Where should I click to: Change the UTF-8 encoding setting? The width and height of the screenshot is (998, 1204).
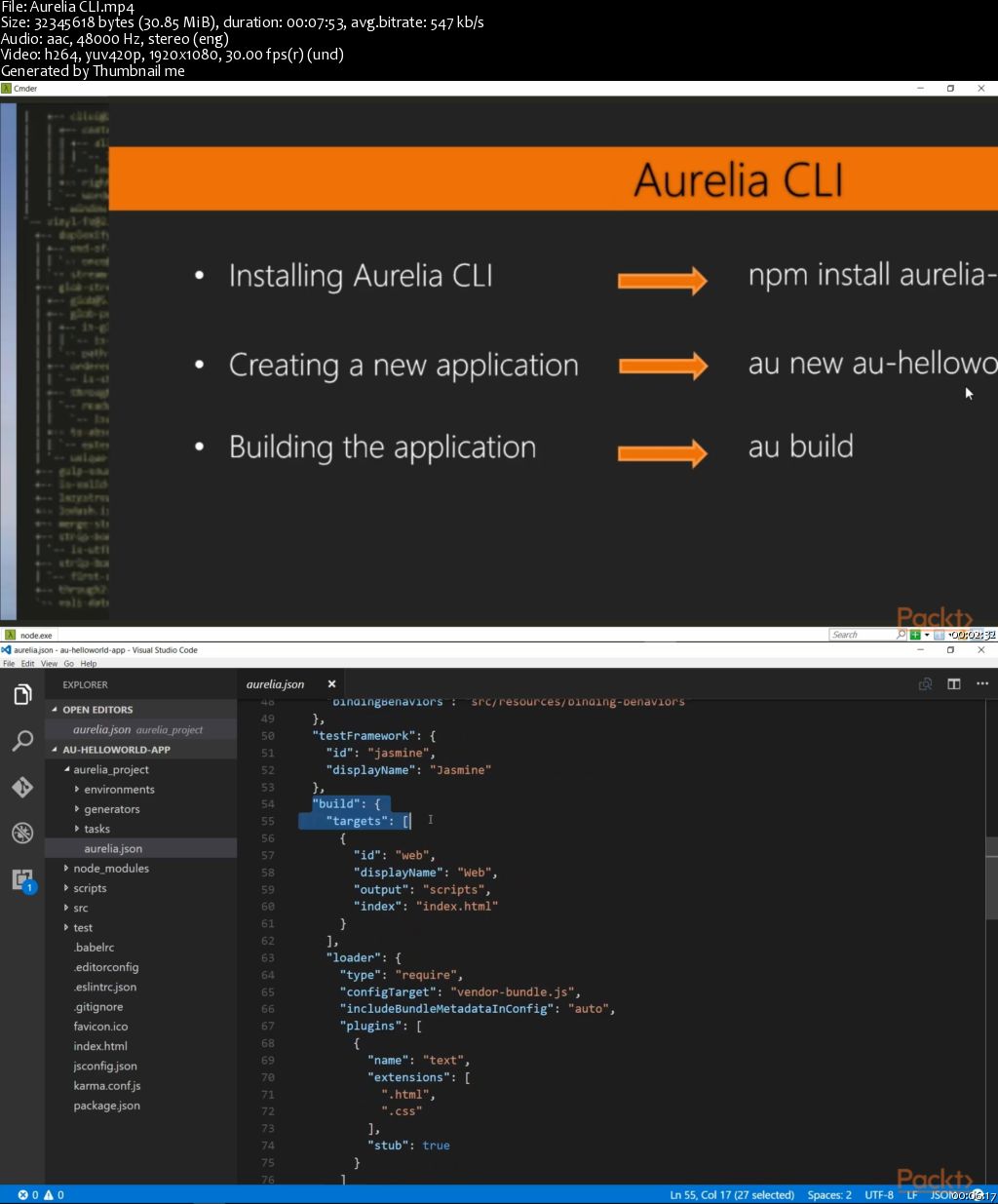[879, 1194]
